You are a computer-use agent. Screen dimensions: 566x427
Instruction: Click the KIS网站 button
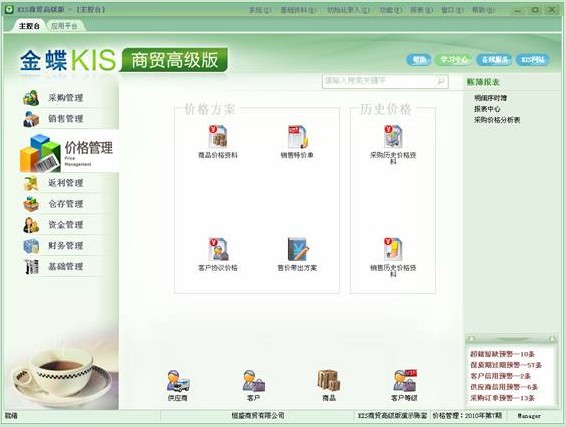coord(533,60)
